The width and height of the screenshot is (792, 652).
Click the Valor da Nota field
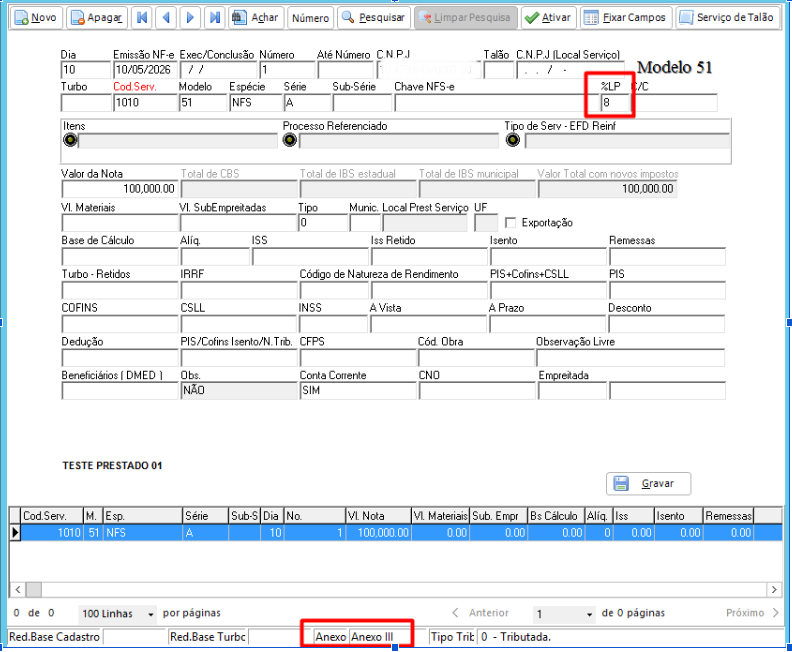click(119, 189)
